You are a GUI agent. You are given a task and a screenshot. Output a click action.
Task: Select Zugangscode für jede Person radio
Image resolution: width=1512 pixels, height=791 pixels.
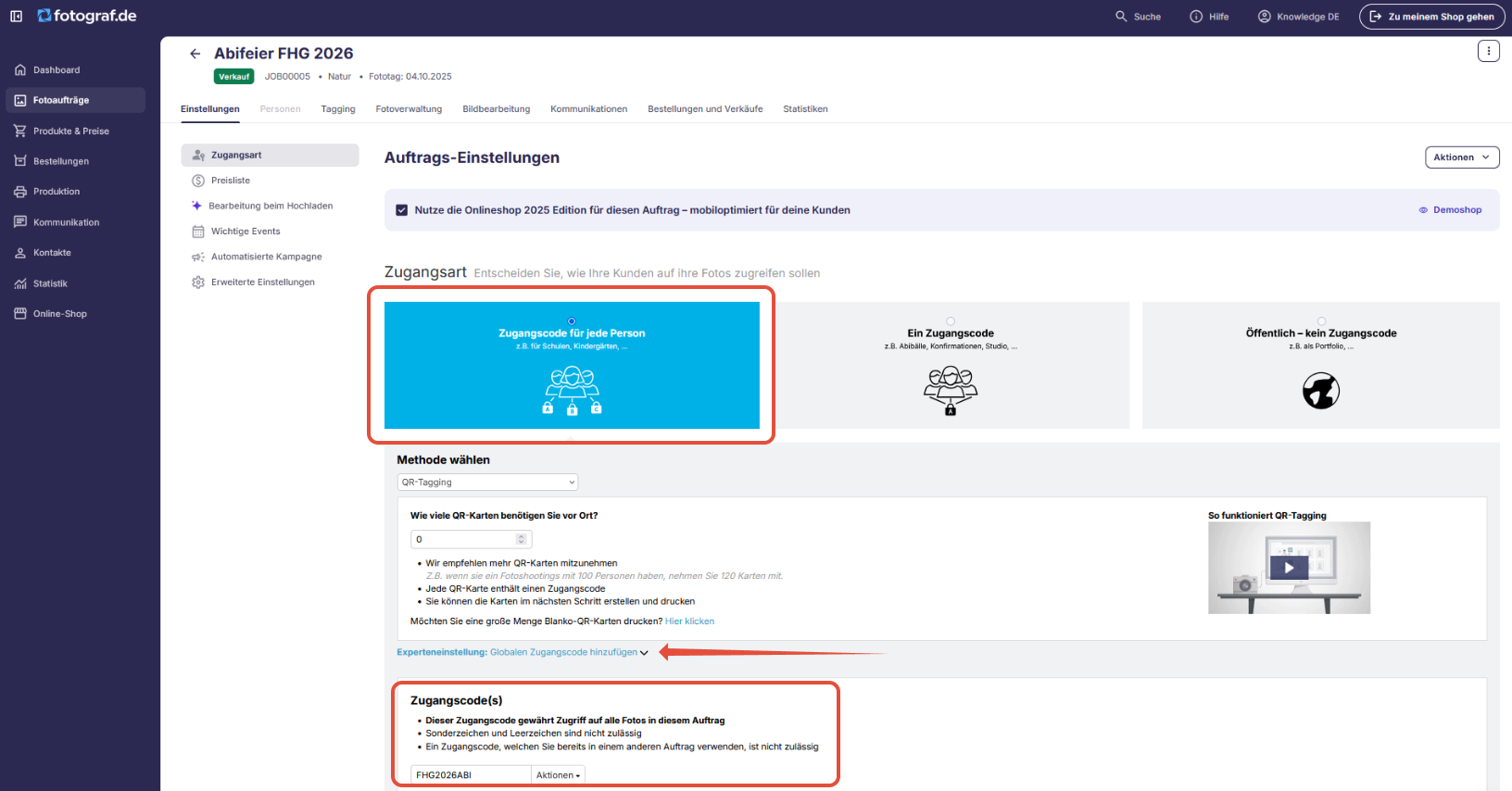click(x=572, y=321)
